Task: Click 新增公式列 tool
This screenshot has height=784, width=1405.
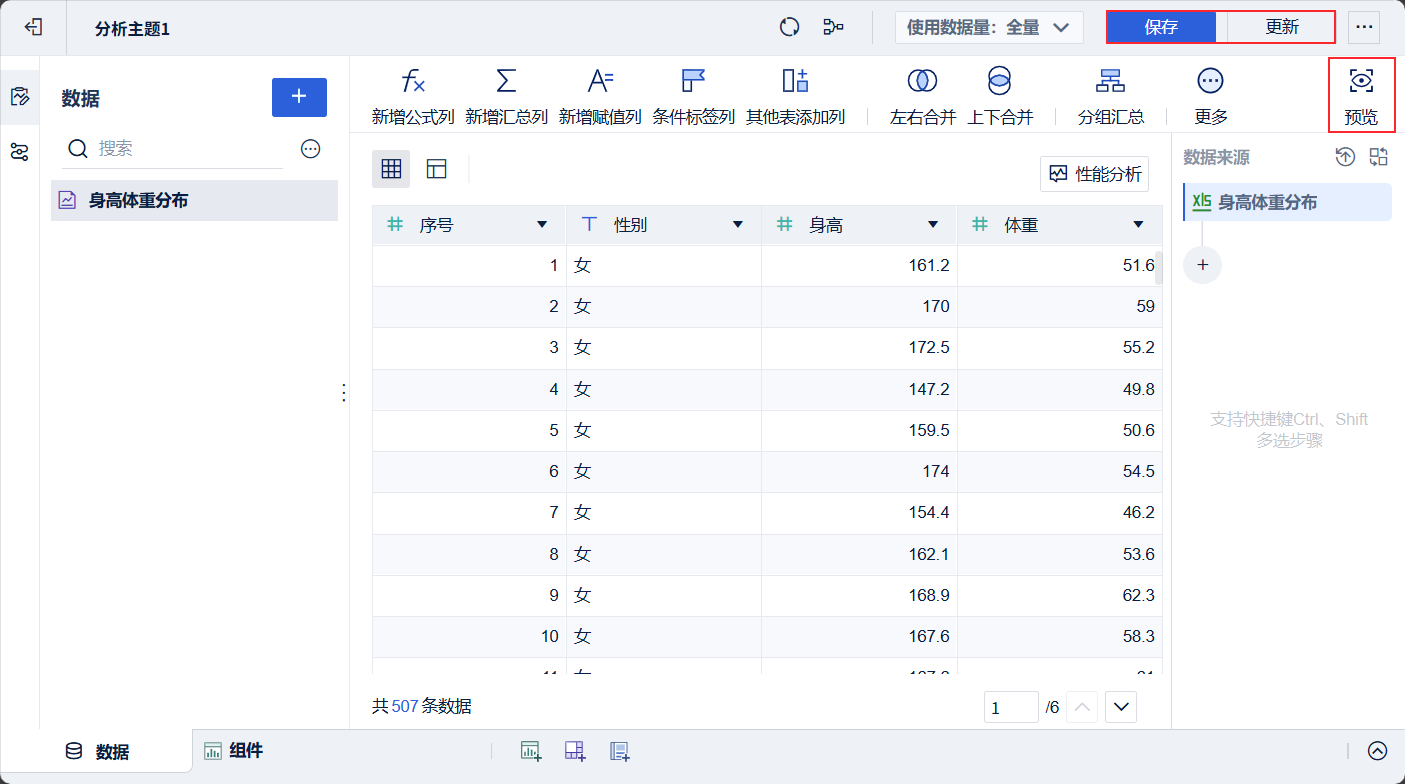Action: coord(413,97)
